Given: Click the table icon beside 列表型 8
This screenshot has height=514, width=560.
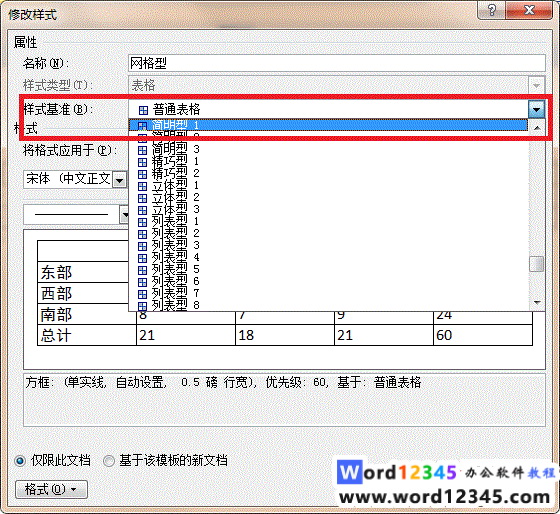Looking at the screenshot, I should tap(142, 306).
